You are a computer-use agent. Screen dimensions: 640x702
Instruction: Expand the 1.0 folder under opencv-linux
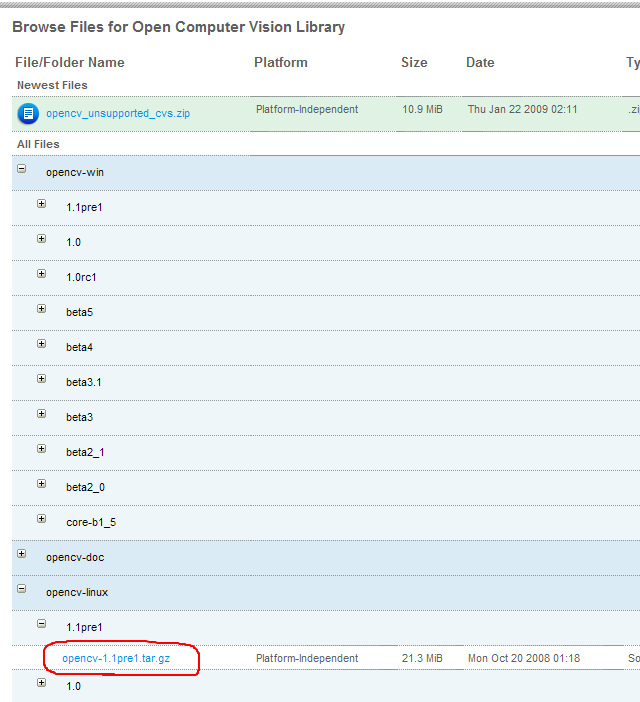42,682
